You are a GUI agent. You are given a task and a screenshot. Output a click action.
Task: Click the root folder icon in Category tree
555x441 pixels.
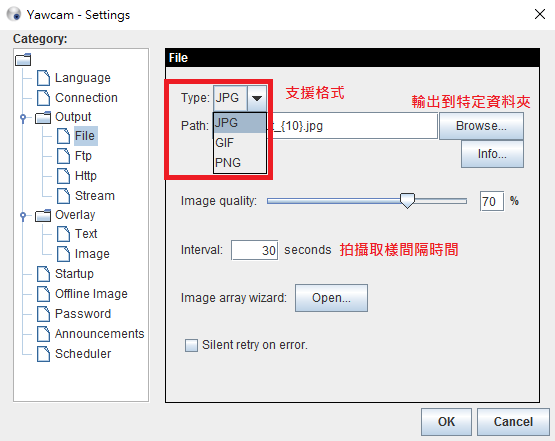[x=23, y=59]
